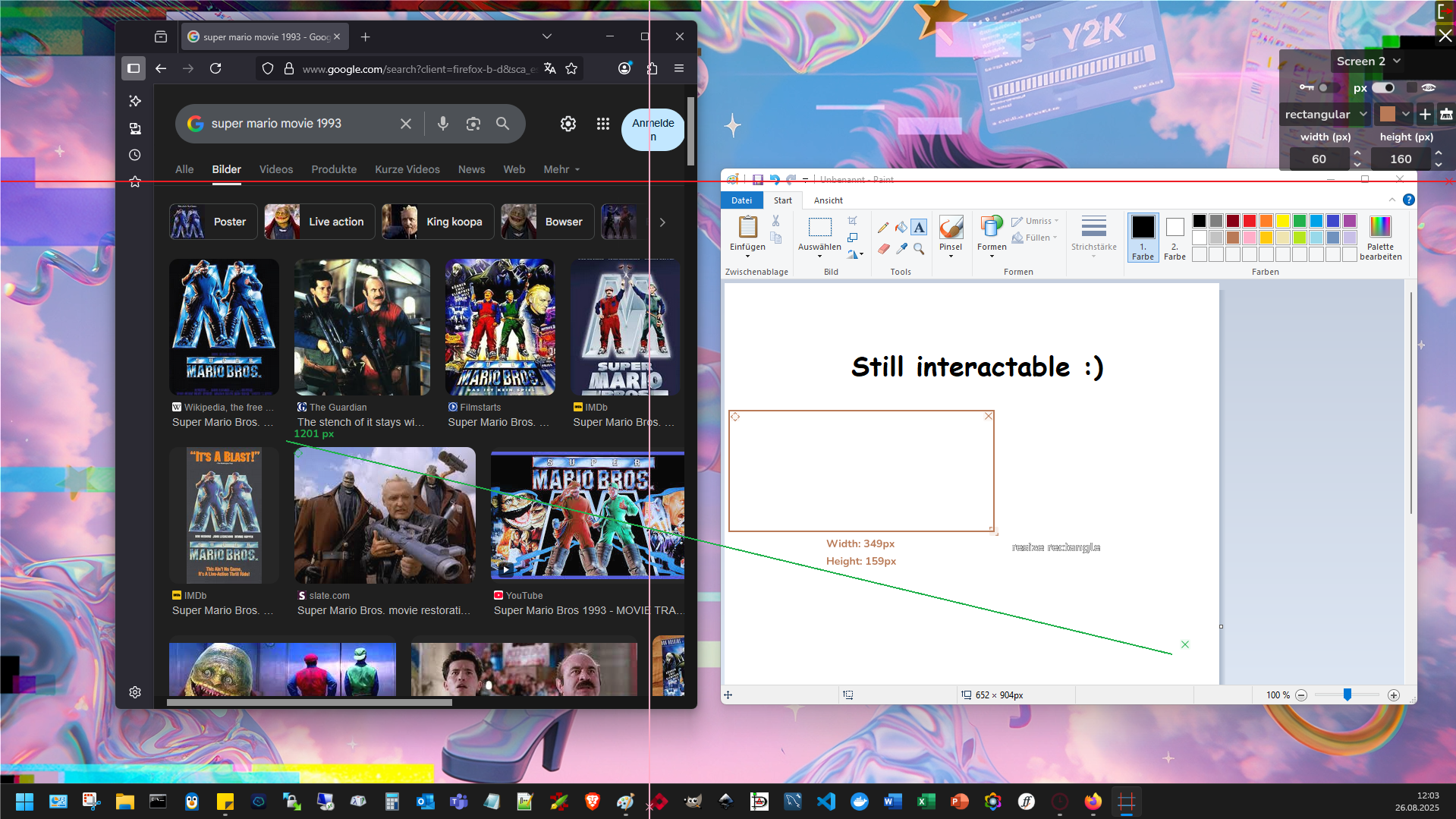The image size is (1456, 819).
Task: Open Firefox sidebar history clock icon
Action: (x=135, y=155)
